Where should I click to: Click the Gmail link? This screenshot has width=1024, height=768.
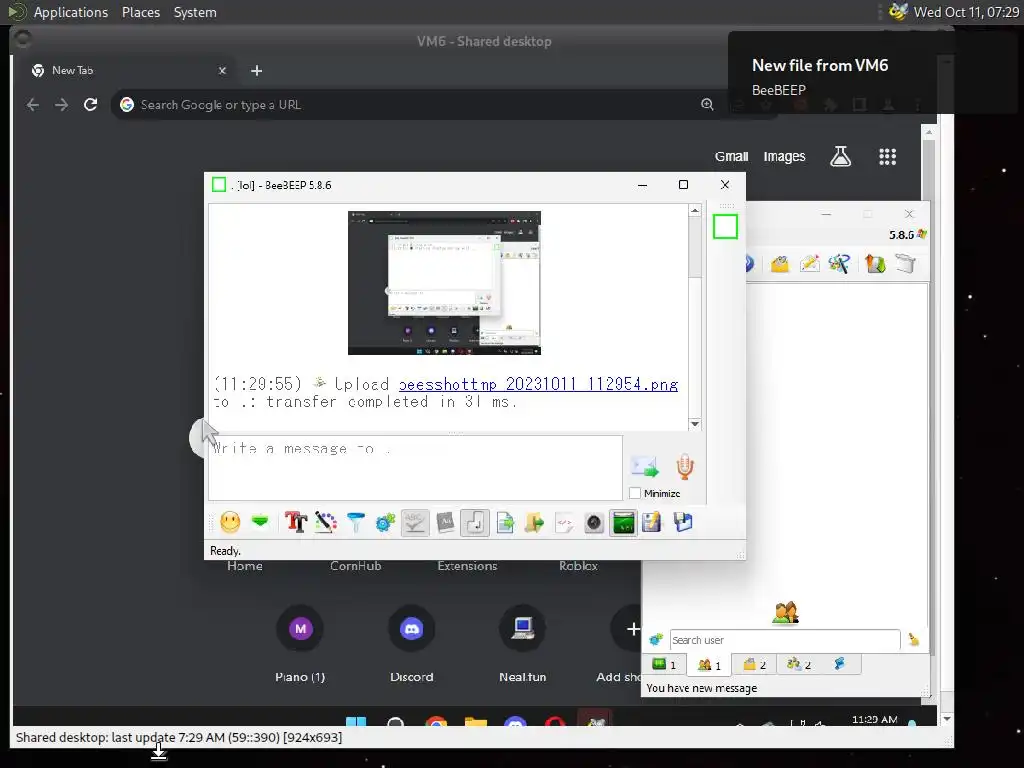[x=731, y=157]
